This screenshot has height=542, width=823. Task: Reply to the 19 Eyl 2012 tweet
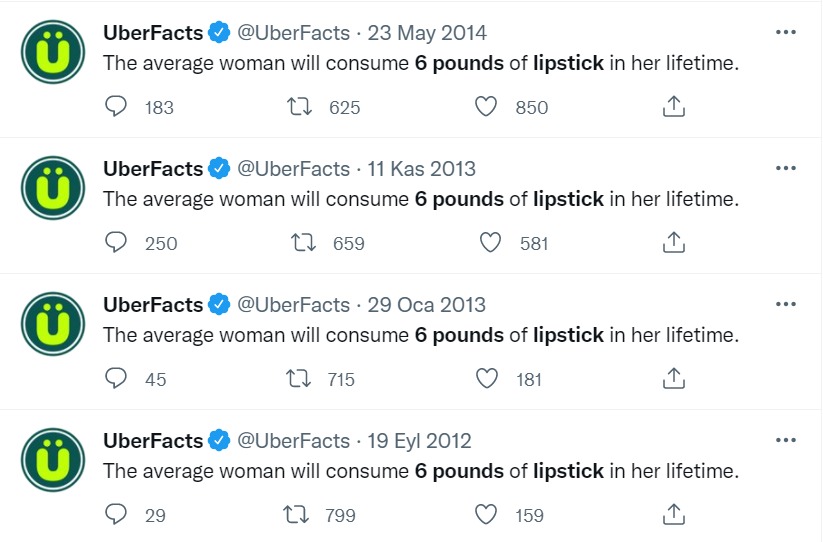117,515
